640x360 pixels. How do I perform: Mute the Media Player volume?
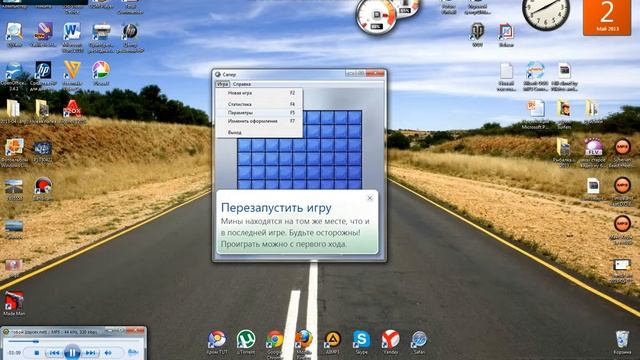tap(108, 353)
